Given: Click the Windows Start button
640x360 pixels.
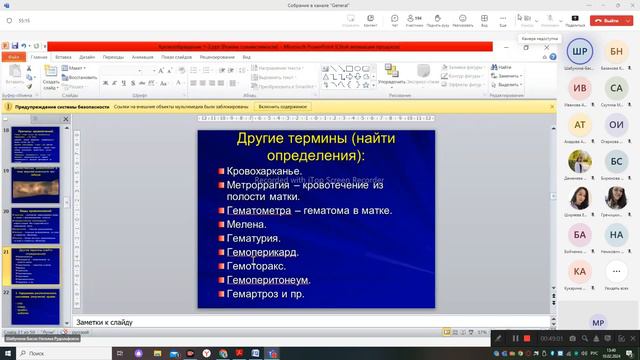Looking at the screenshot, I should 7,353.
